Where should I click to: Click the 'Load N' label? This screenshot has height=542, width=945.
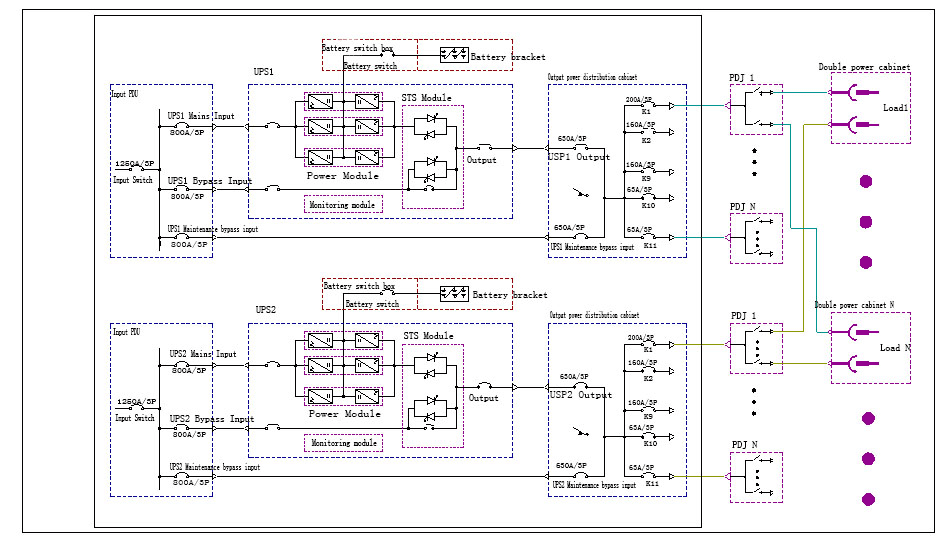coord(895,348)
